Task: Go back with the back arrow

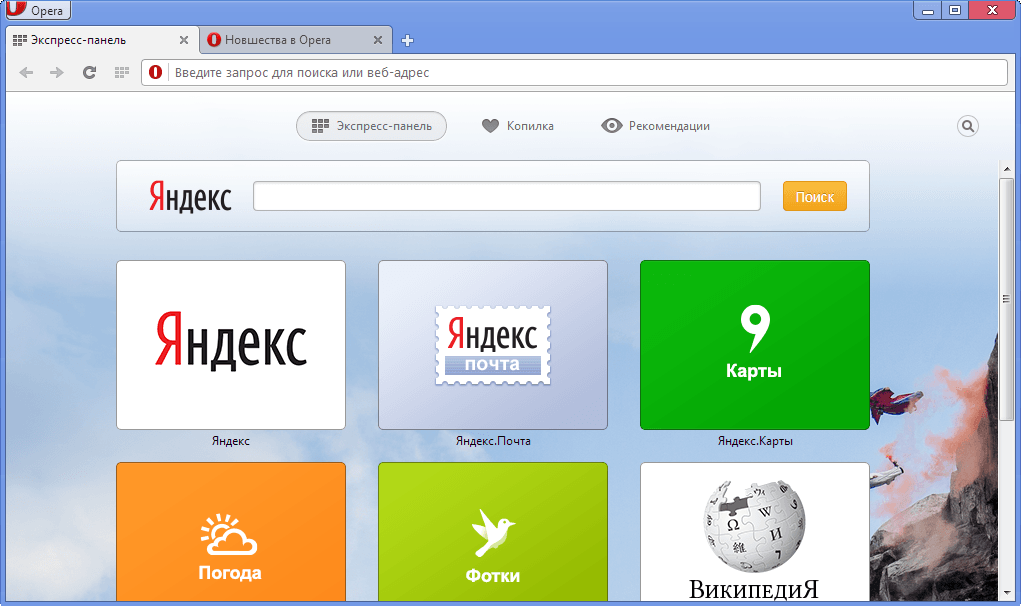Action: pos(26,72)
